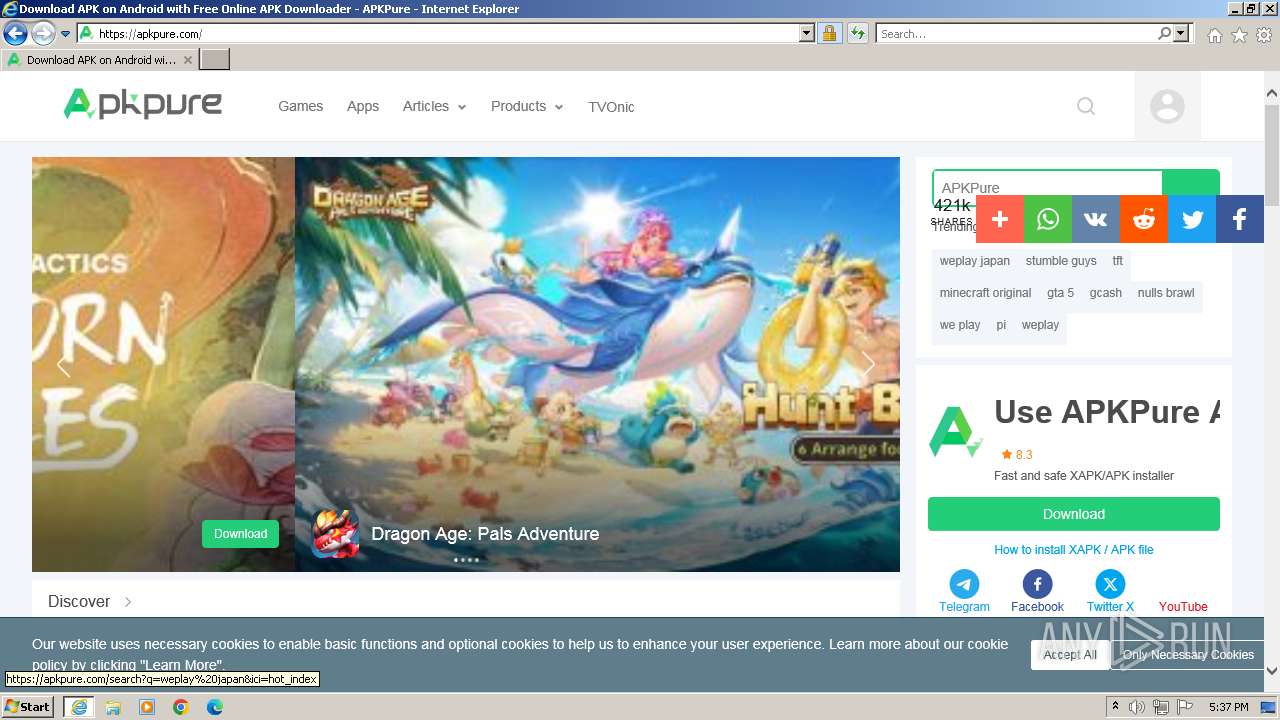This screenshot has width=1280, height=720.
Task: Click Only Necessary Cookies button
Action: (1188, 655)
